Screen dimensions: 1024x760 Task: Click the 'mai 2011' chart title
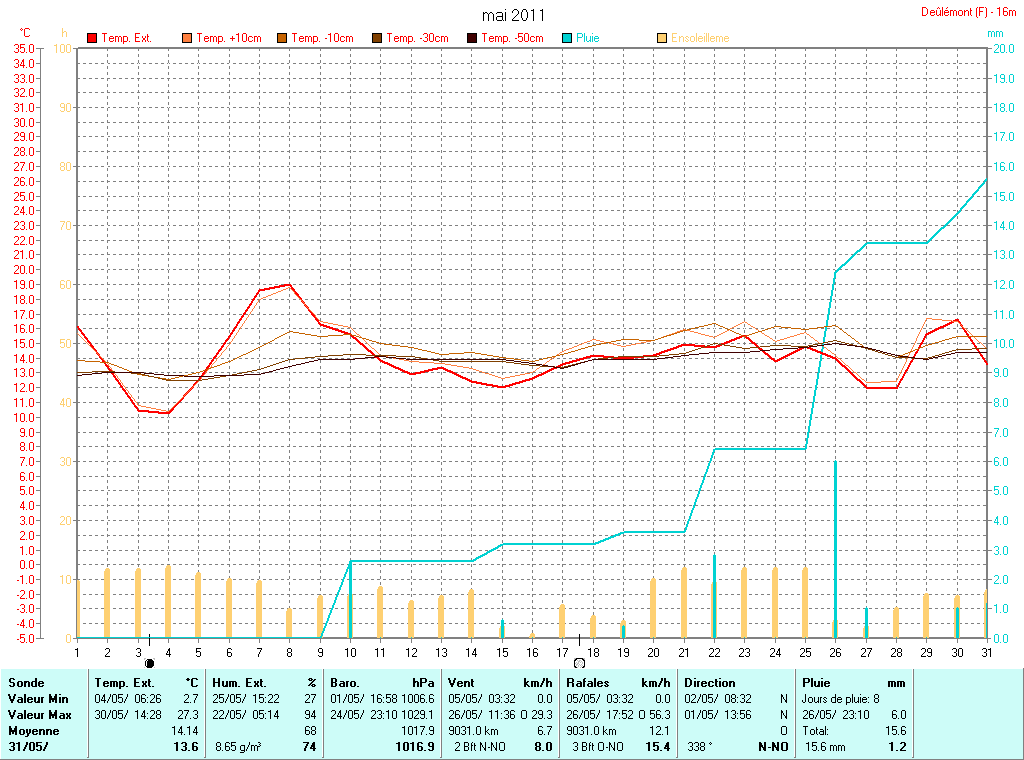514,15
